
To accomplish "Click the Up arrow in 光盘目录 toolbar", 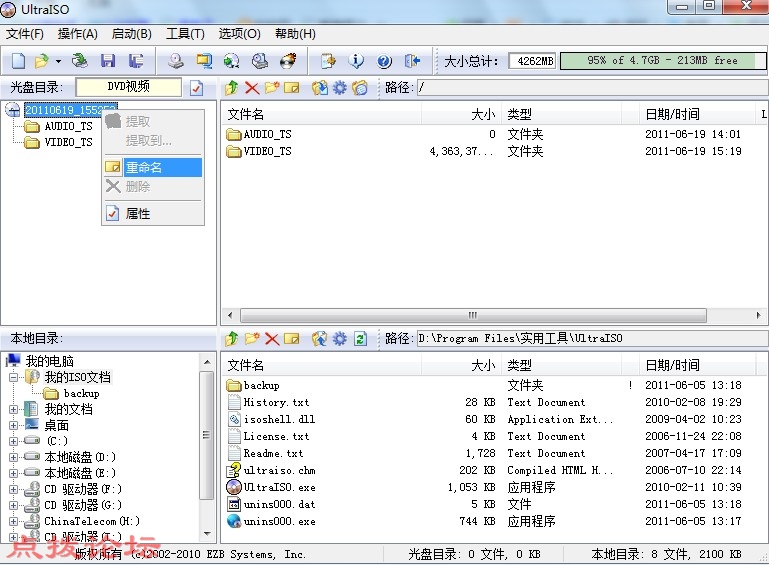I will (x=231, y=88).
